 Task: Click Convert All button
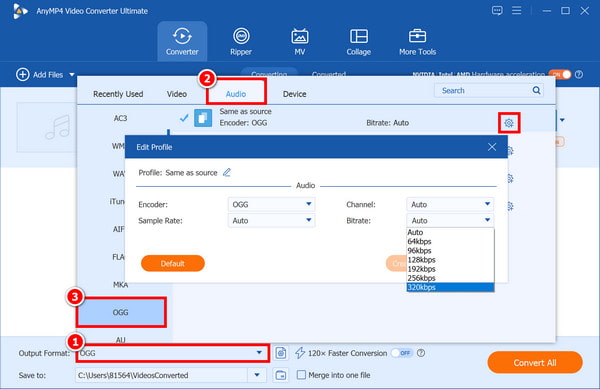point(535,363)
